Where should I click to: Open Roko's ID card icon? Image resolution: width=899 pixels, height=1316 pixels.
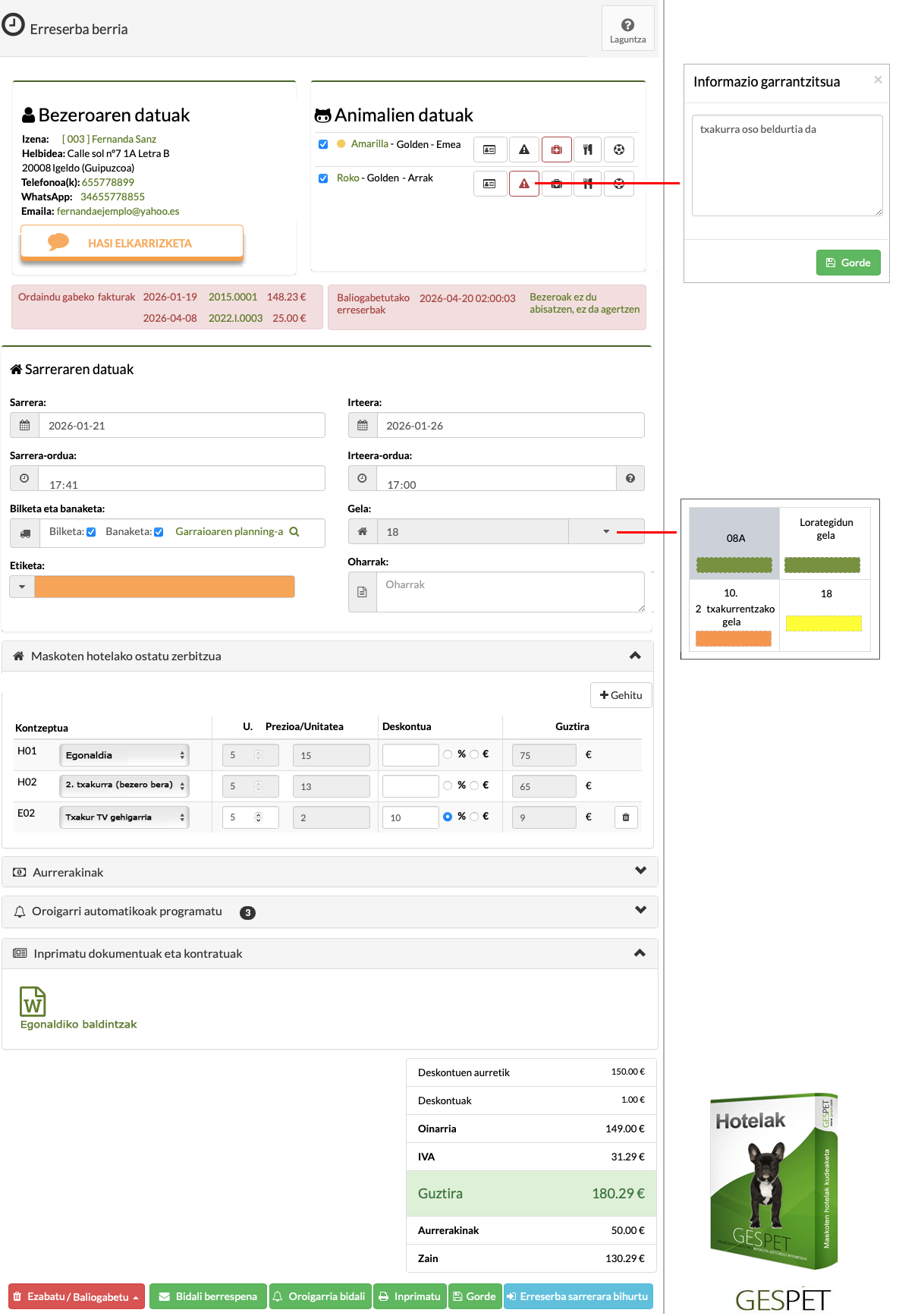(489, 184)
